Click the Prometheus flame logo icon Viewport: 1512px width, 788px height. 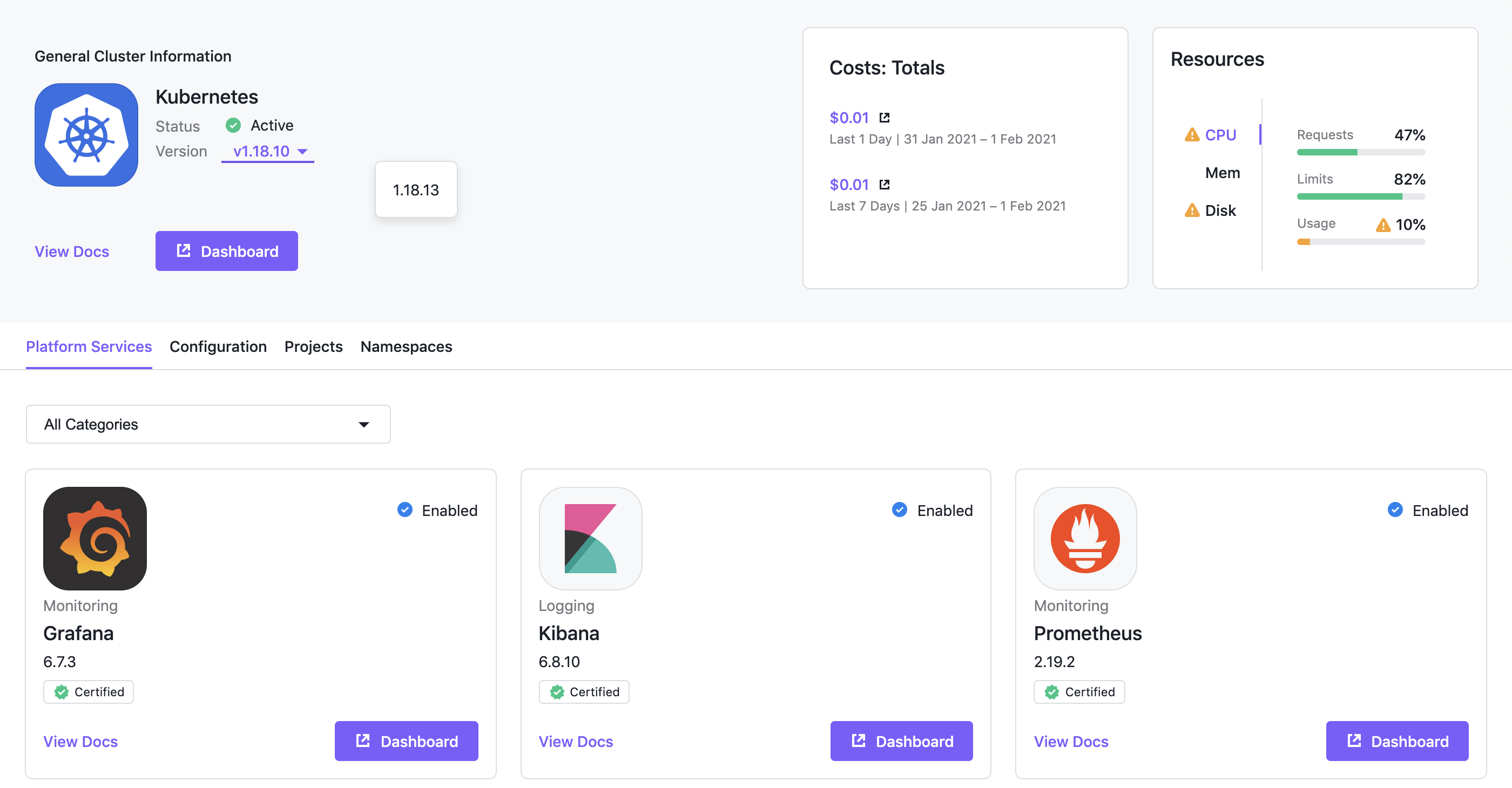pos(1085,537)
